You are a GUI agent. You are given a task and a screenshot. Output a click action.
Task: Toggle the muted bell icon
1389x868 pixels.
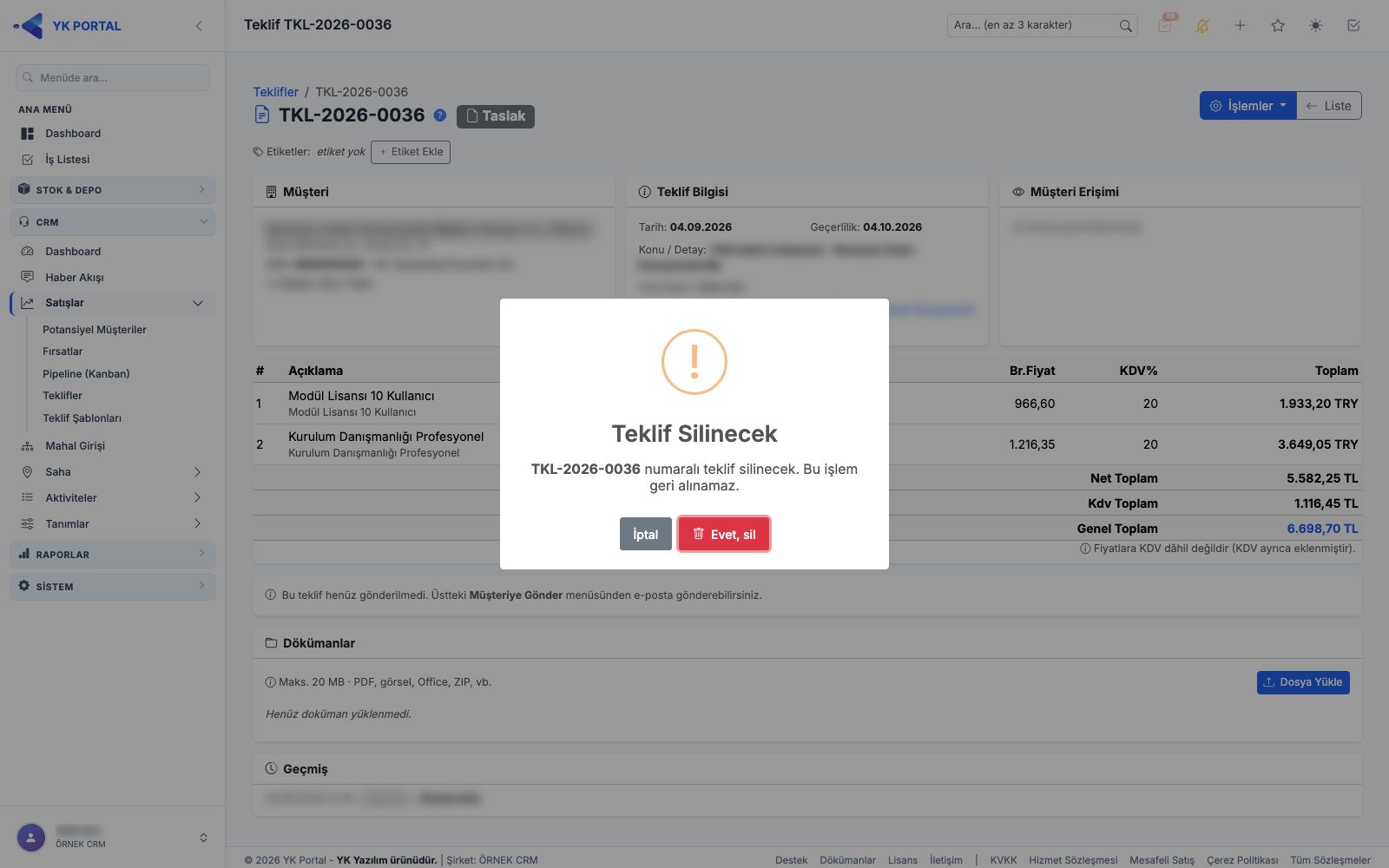coord(1202,25)
